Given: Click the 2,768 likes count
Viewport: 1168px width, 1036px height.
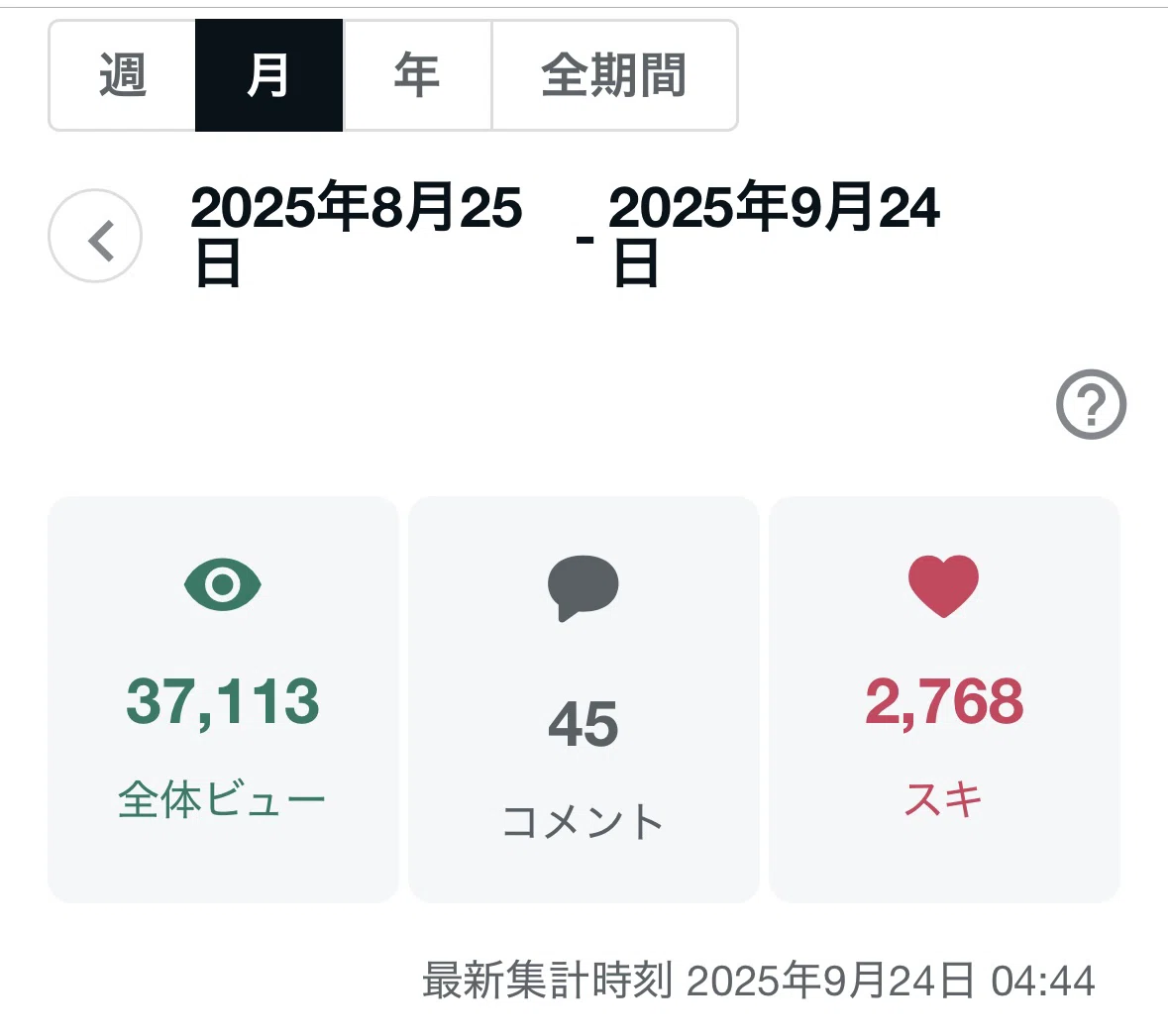Looking at the screenshot, I should click(944, 701).
